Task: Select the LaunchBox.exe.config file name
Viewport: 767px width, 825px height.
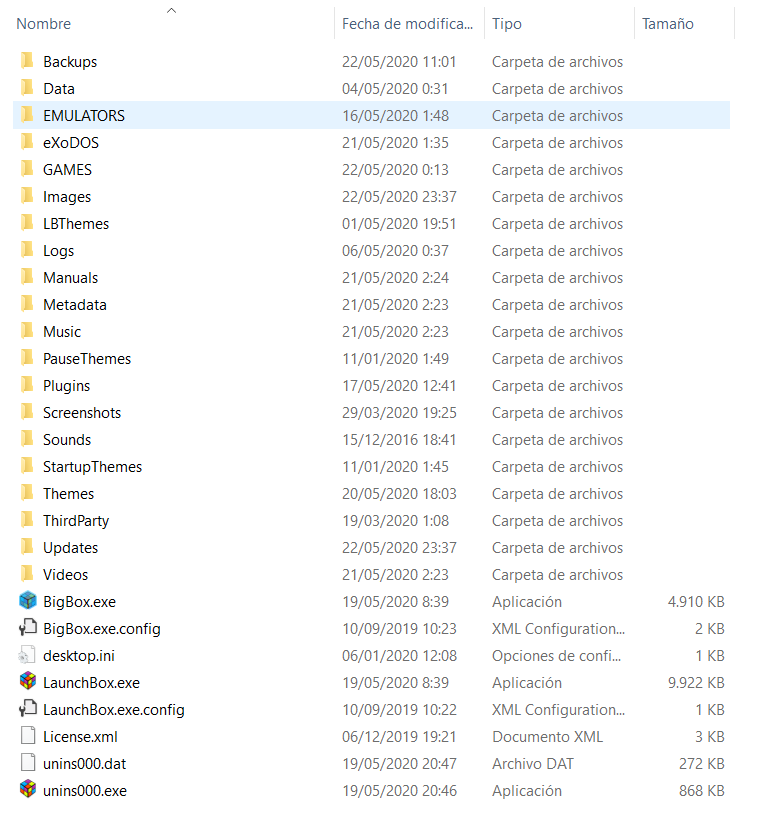Action: [x=114, y=710]
